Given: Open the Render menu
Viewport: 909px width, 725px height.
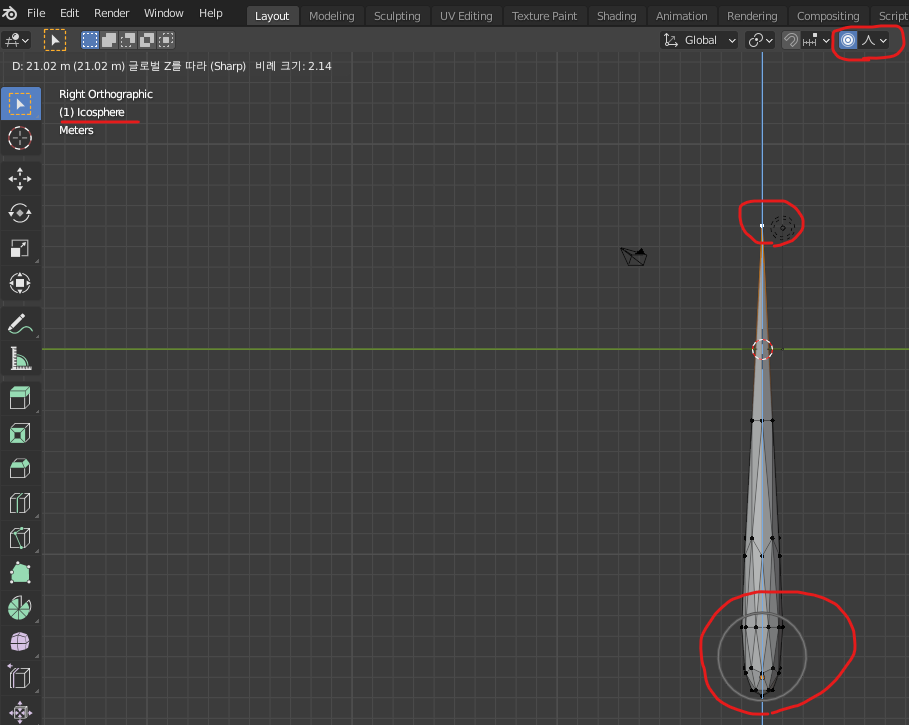Looking at the screenshot, I should pos(111,13).
